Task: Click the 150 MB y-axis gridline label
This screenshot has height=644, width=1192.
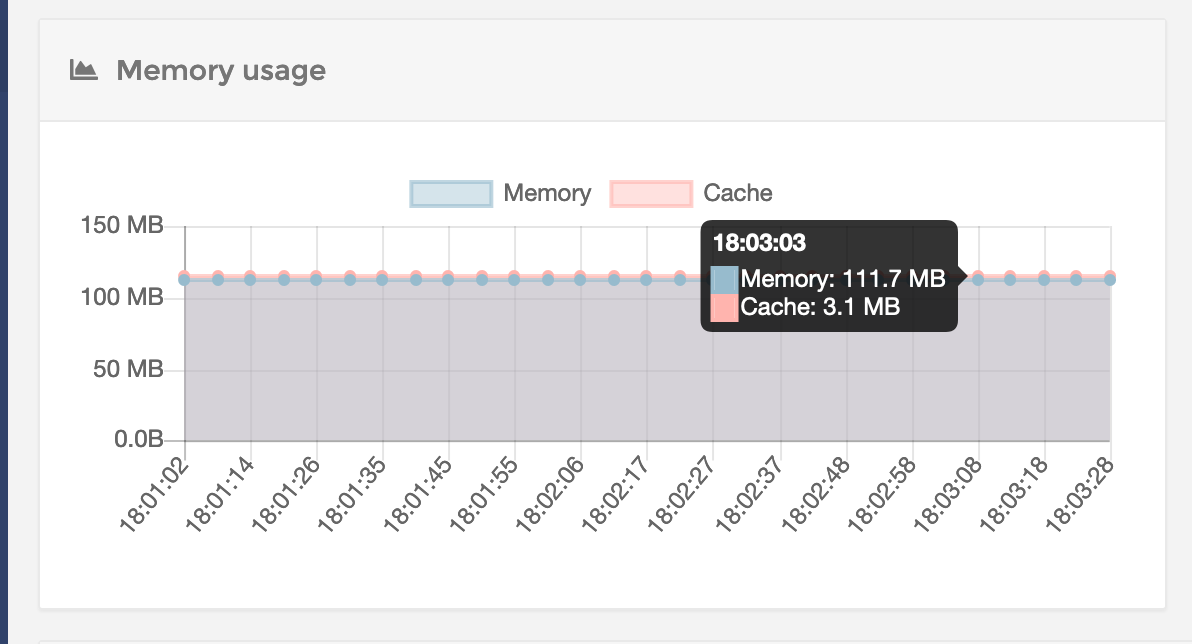Action: click(x=124, y=226)
